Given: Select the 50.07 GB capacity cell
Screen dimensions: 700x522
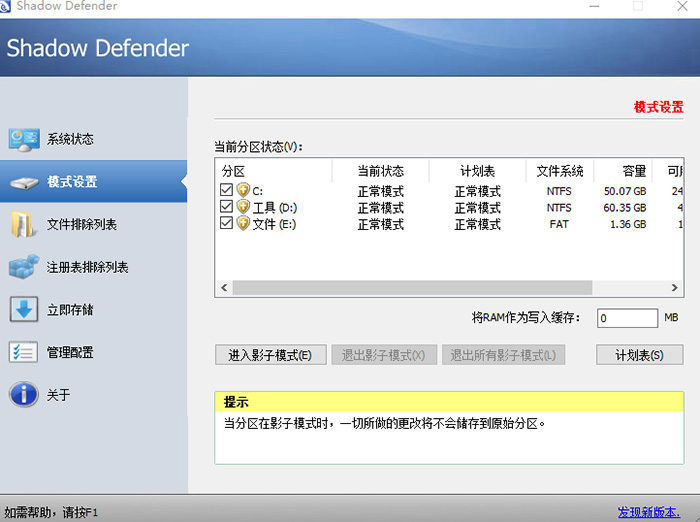Looking at the screenshot, I should 625,191.
